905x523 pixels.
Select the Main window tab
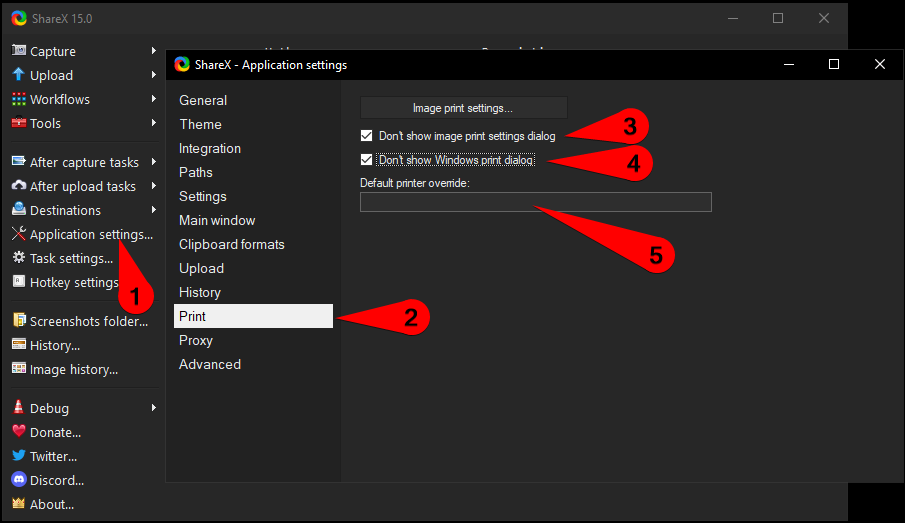253,220
